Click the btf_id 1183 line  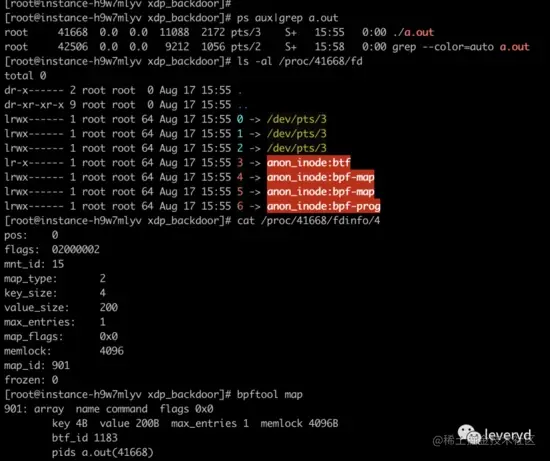(85, 438)
